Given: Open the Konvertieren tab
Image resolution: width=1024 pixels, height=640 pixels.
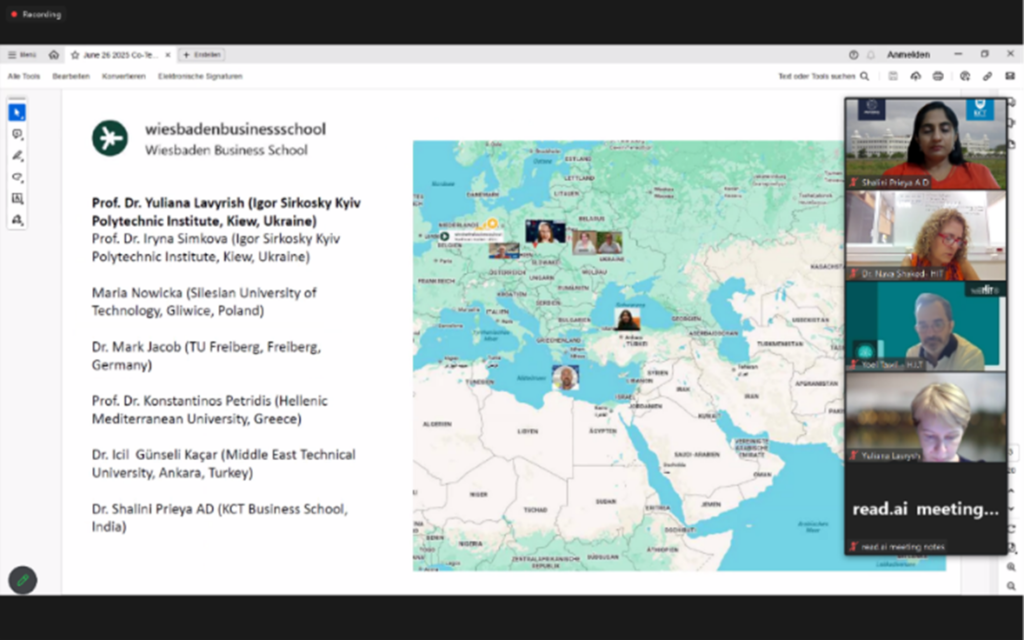Looking at the screenshot, I should pos(123,76).
